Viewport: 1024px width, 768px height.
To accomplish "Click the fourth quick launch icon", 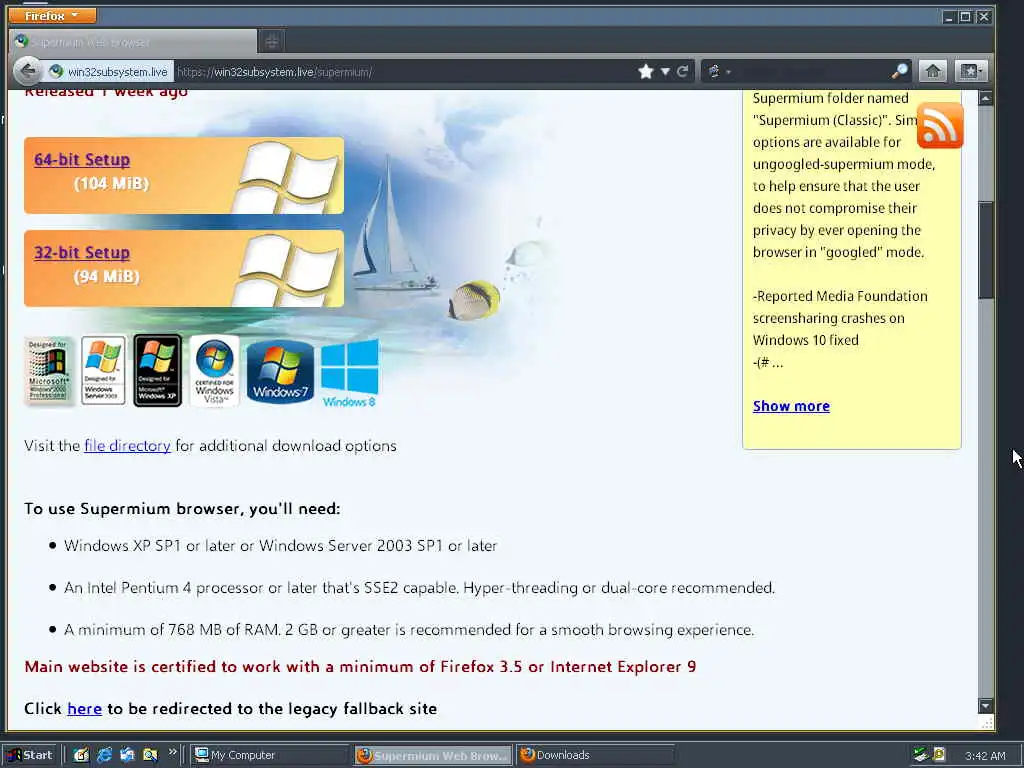I will click(x=150, y=755).
